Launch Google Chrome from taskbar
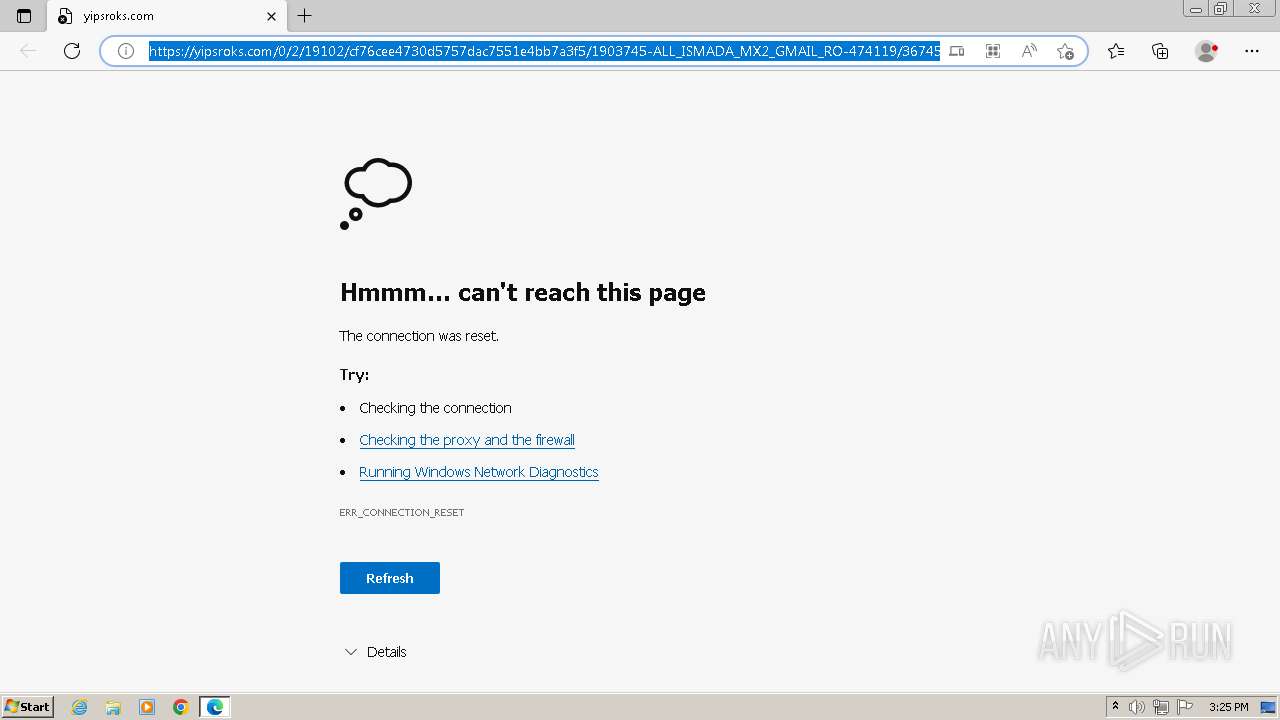1280x720 pixels. tap(181, 707)
